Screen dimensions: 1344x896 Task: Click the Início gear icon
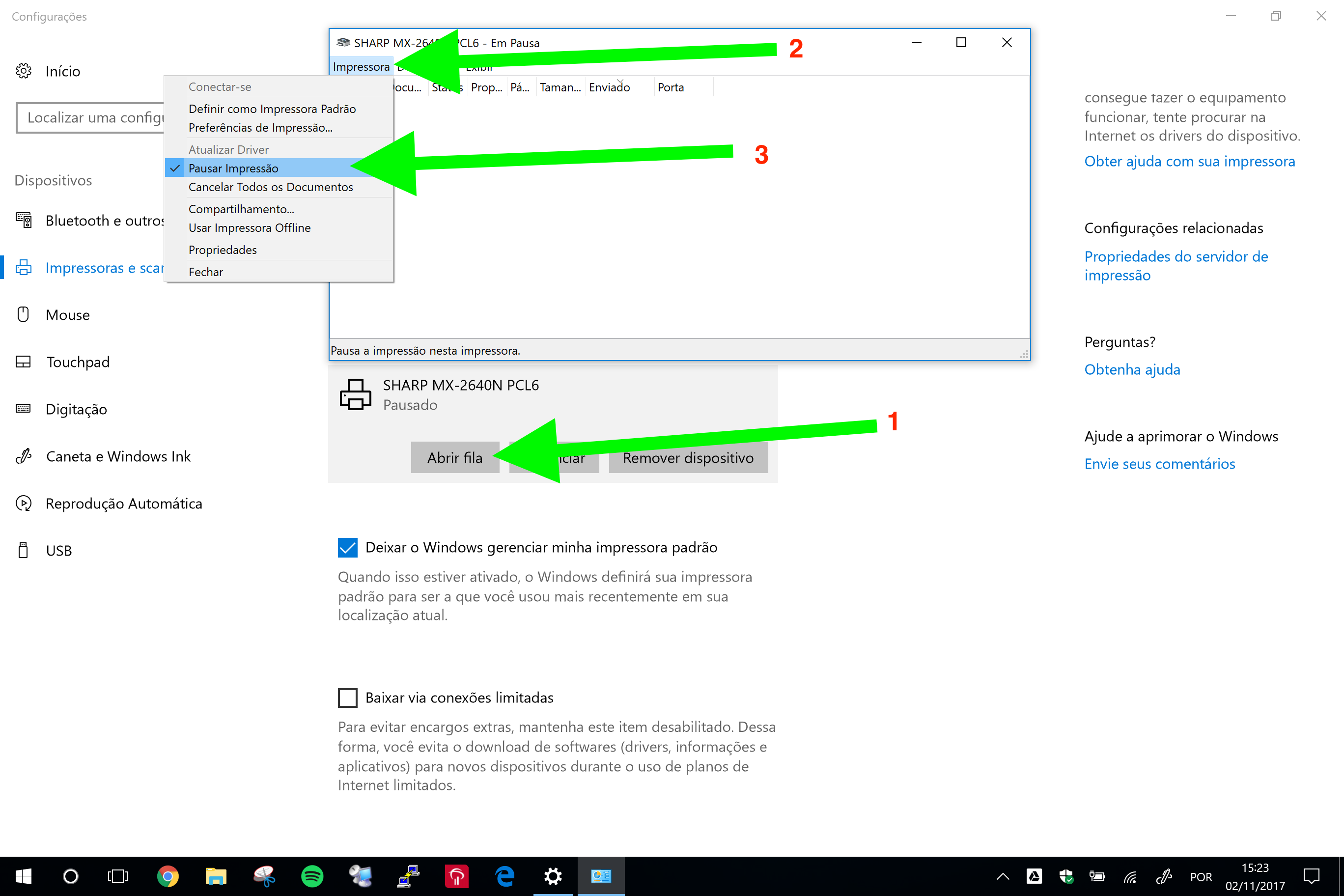click(24, 71)
